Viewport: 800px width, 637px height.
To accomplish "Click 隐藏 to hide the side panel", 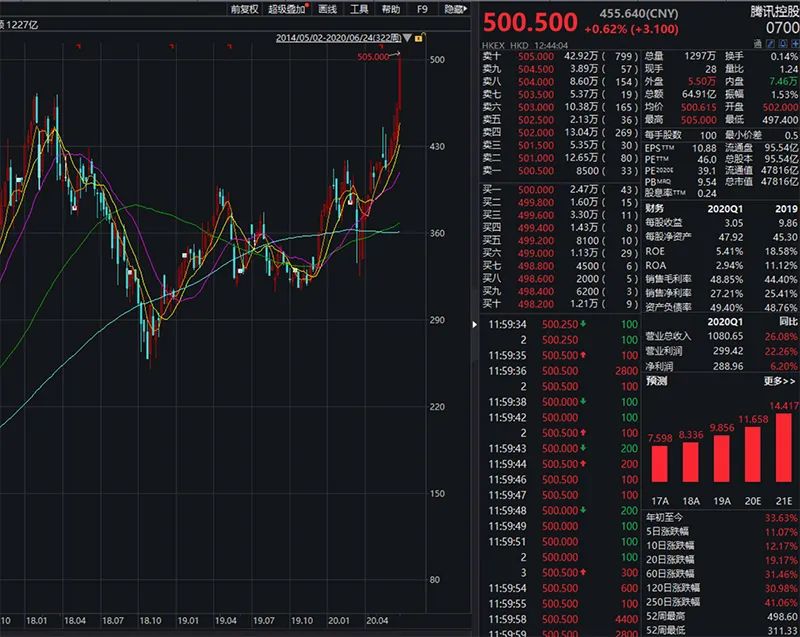I will click(455, 9).
